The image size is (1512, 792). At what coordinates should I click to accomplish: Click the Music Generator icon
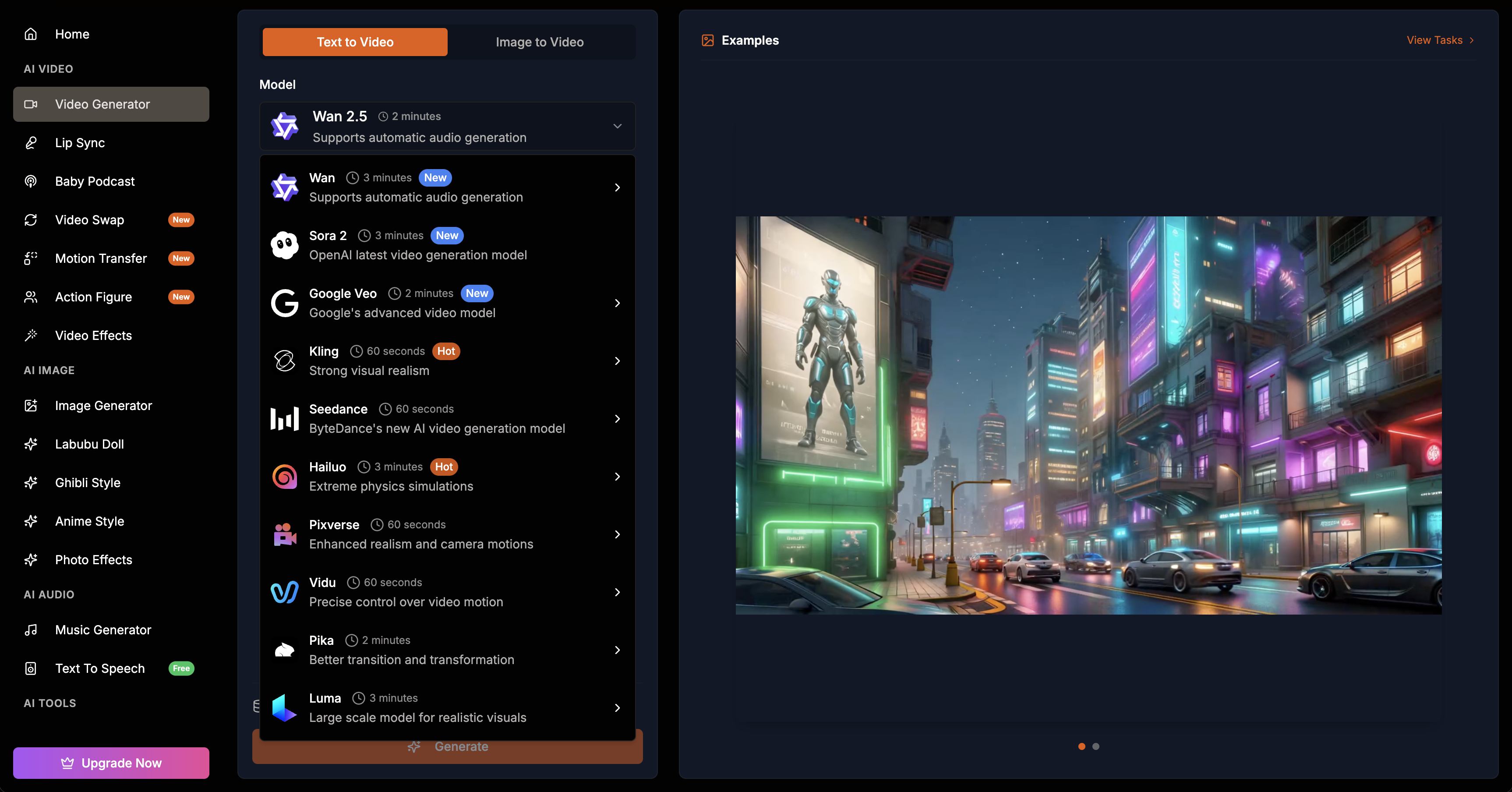coord(31,629)
